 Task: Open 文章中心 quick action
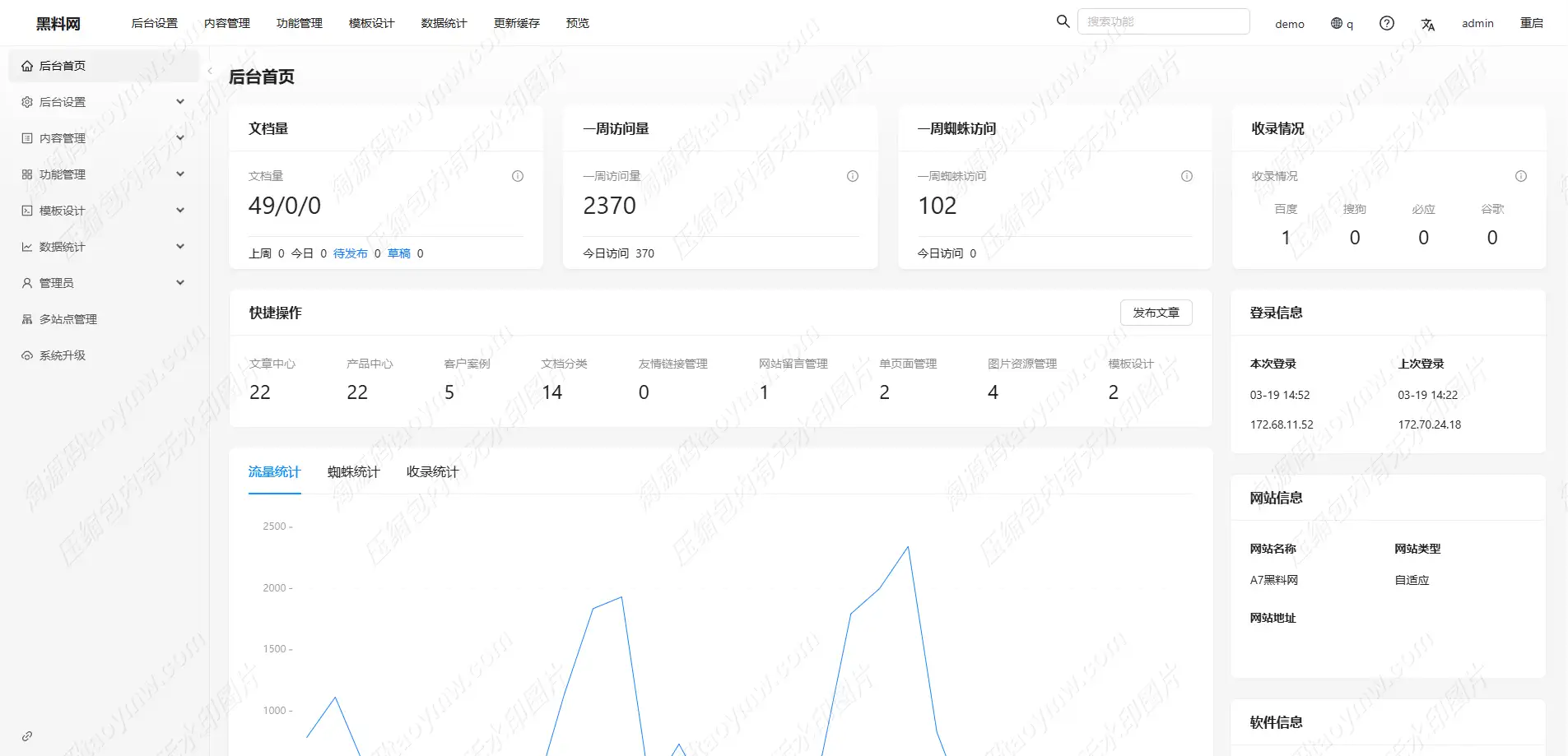272,364
